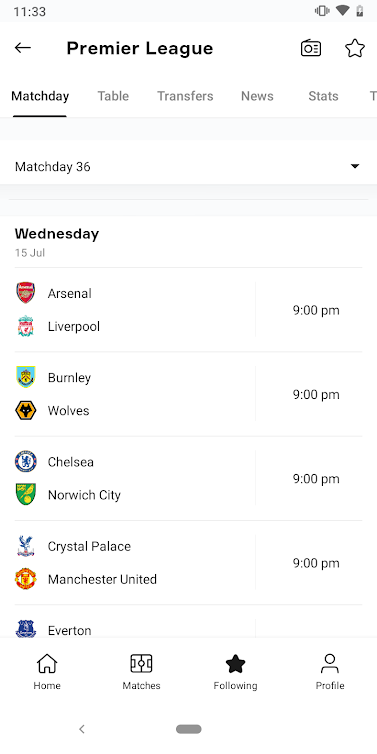
Task: Select the Stats tab
Action: tap(323, 96)
